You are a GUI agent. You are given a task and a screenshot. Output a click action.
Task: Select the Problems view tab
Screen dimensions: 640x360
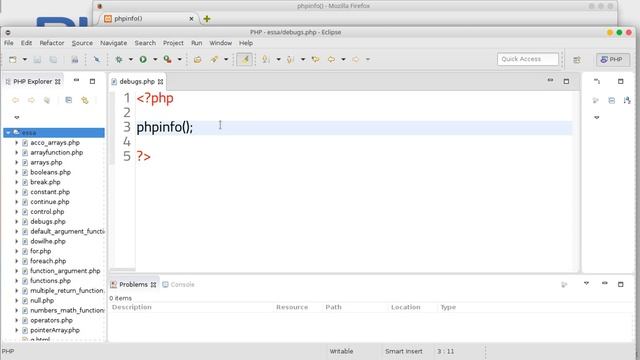(133, 284)
